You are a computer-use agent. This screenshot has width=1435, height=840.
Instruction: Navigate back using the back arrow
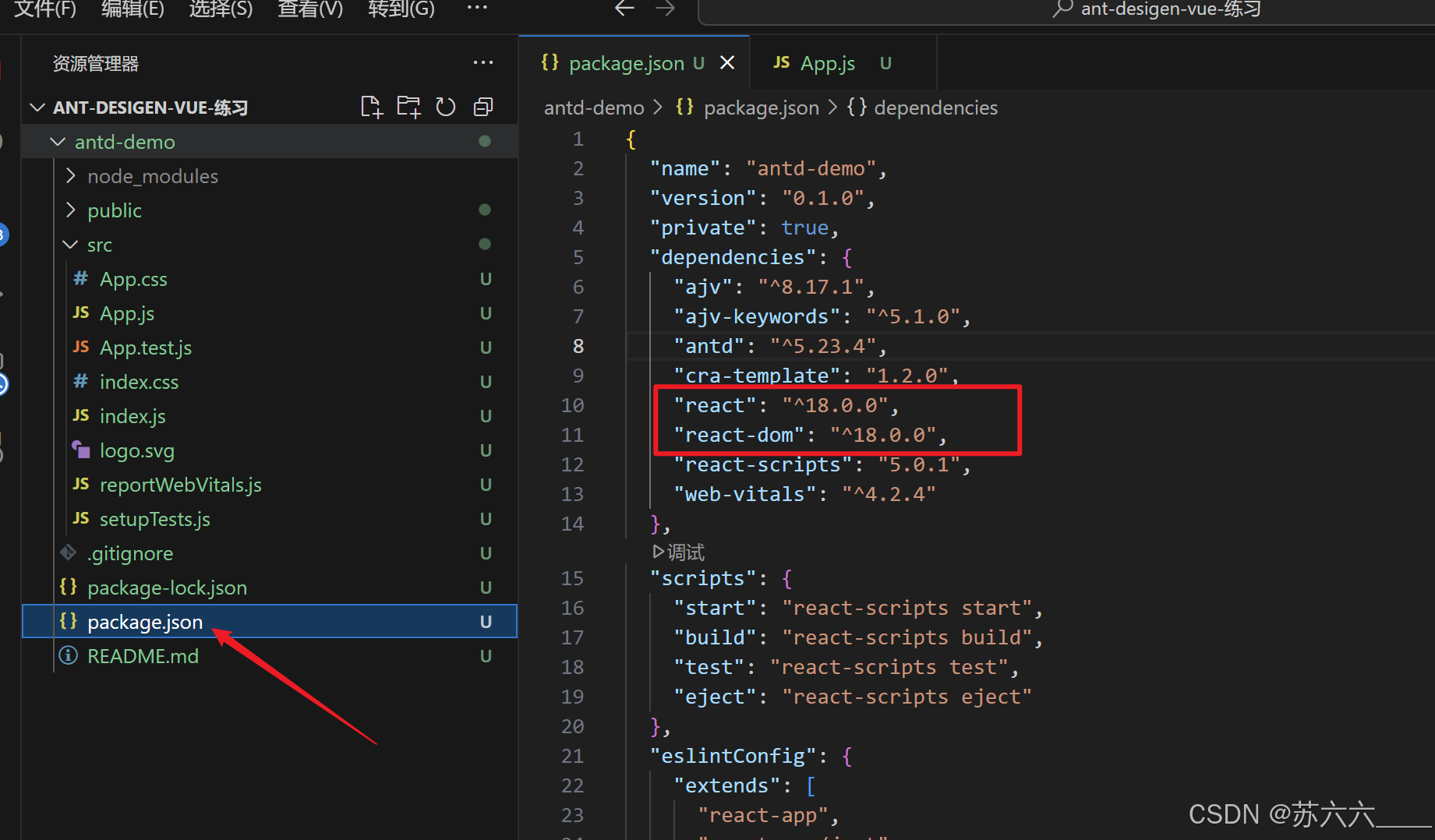pos(624,9)
